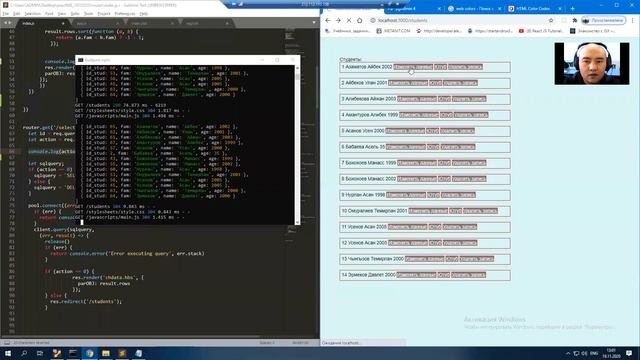Toggle Sublime side panel switcher in status bar

pos(7,343)
